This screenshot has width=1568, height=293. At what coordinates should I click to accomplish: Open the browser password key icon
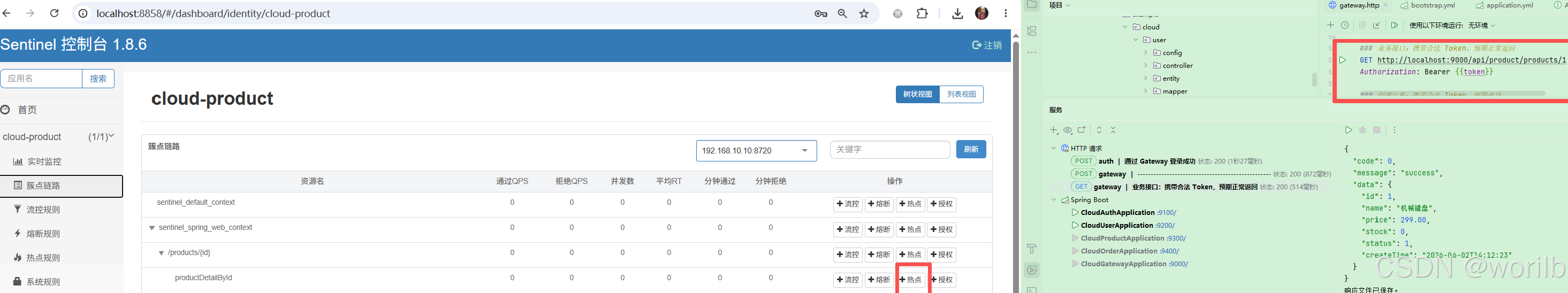(820, 13)
